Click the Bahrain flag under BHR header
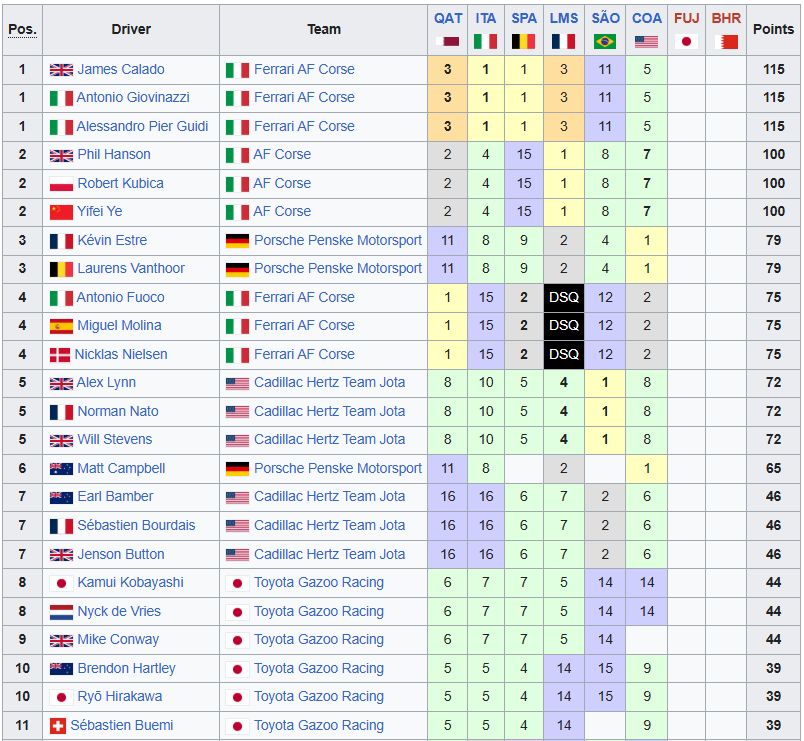The image size is (804, 741). [x=726, y=42]
